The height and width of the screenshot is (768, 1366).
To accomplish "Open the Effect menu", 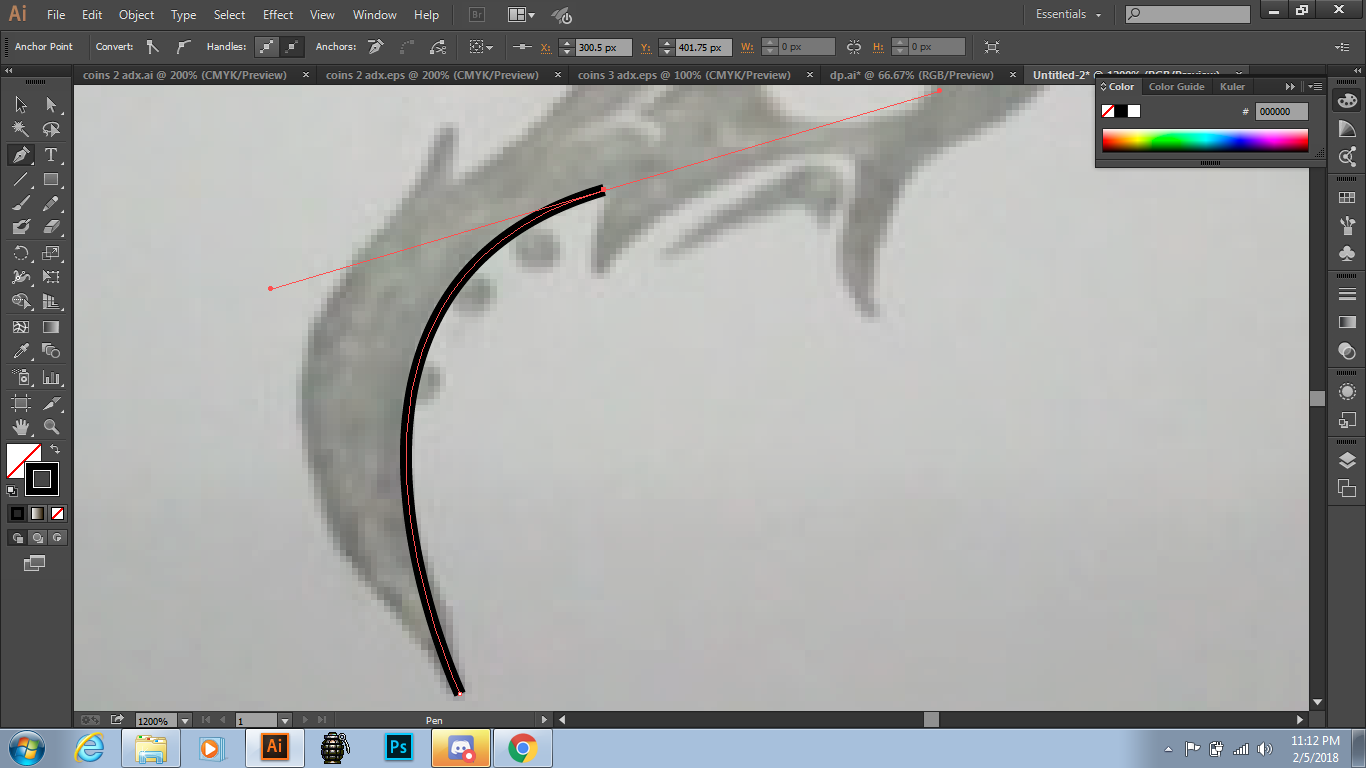I will point(278,15).
